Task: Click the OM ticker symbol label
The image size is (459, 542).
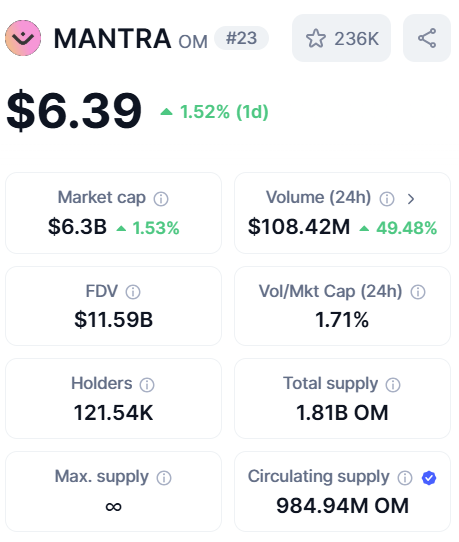Action: coord(193,42)
